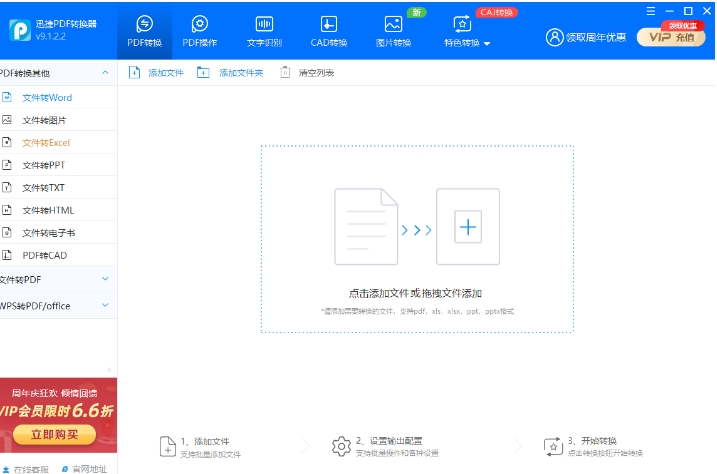
Task: Open the 特色转换 dropdown menu
Action: (467, 31)
